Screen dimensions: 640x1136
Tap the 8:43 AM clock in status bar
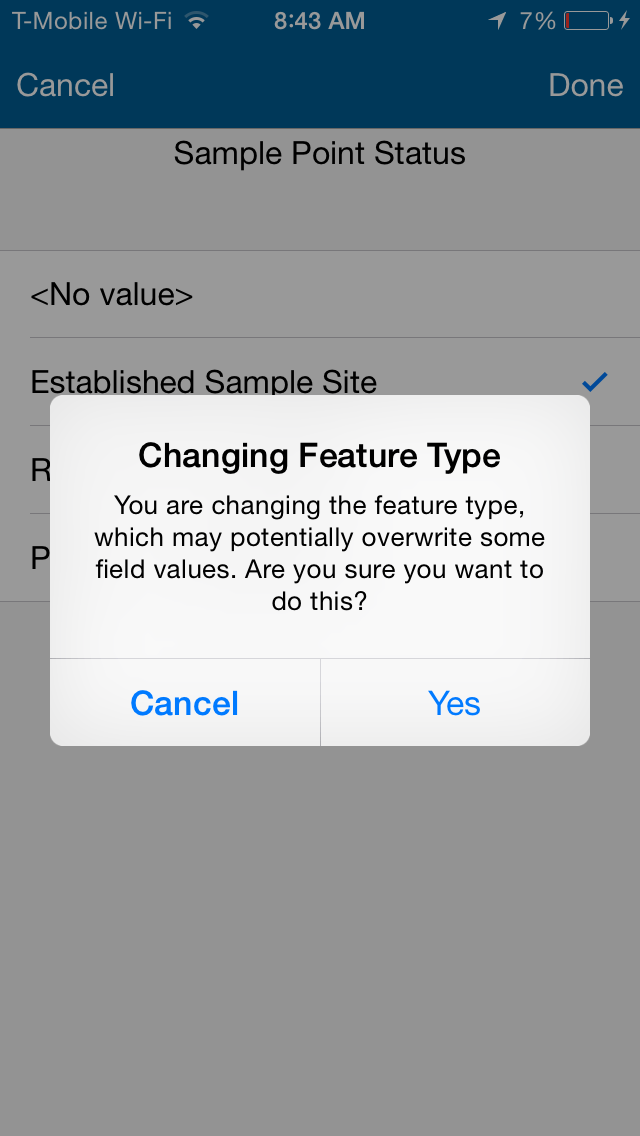pos(320,20)
